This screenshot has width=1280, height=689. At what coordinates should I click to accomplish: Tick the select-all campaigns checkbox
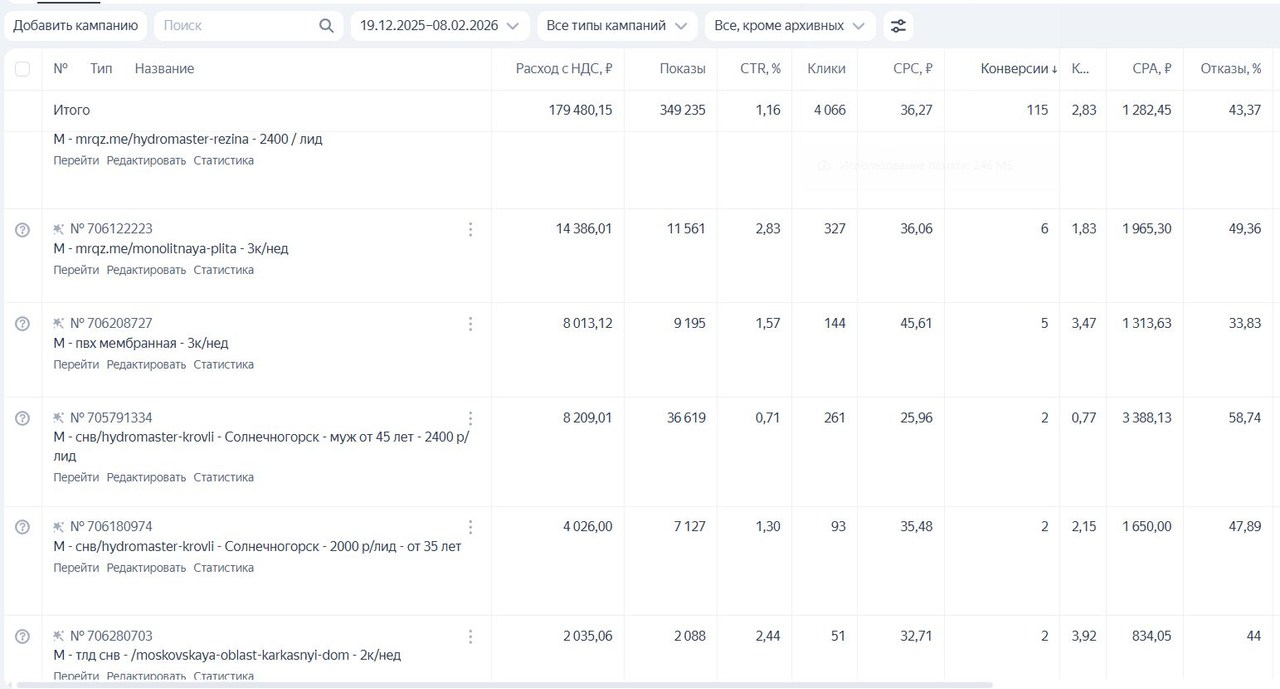click(x=23, y=69)
